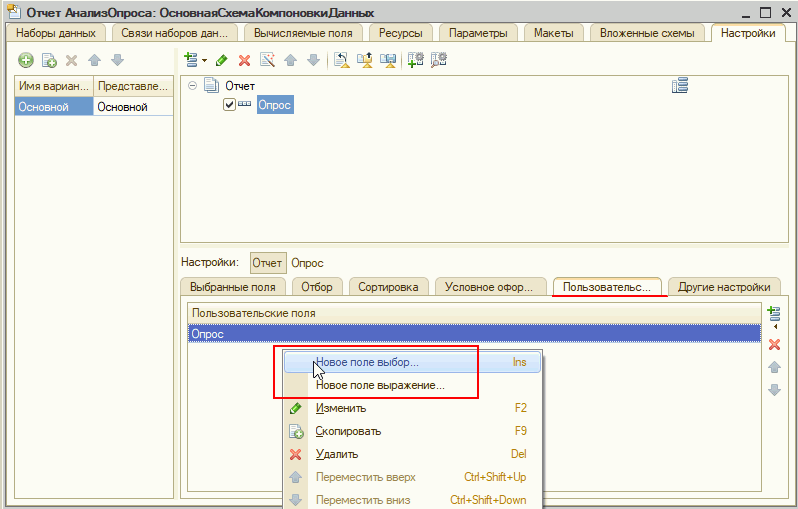Open the Отбор tab
Image resolution: width=798 pixels, height=509 pixels.
click(317, 287)
